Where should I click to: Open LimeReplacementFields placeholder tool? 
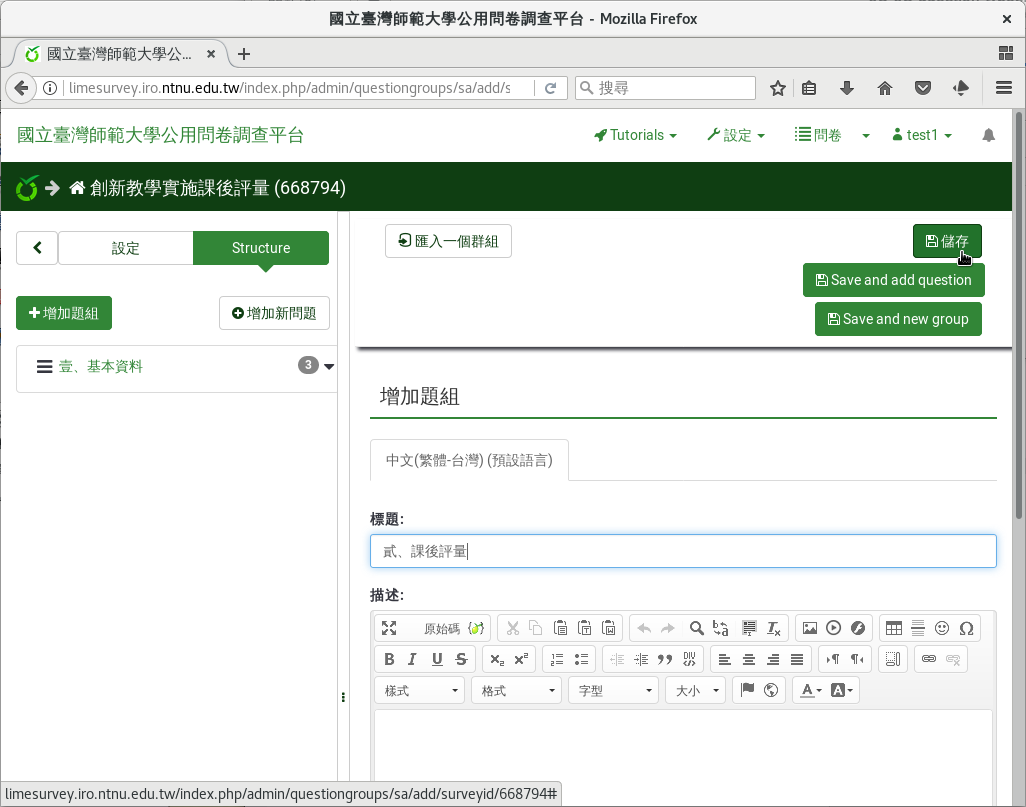click(476, 628)
